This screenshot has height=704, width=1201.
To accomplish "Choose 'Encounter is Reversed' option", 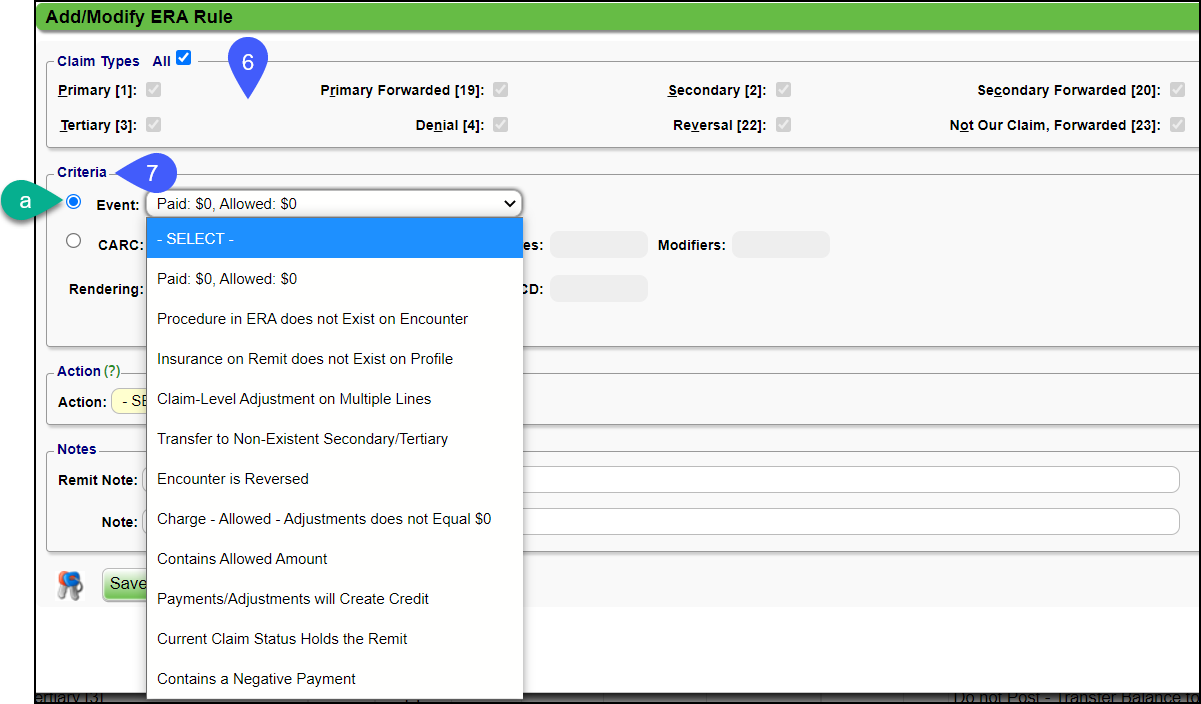I will pos(334,479).
